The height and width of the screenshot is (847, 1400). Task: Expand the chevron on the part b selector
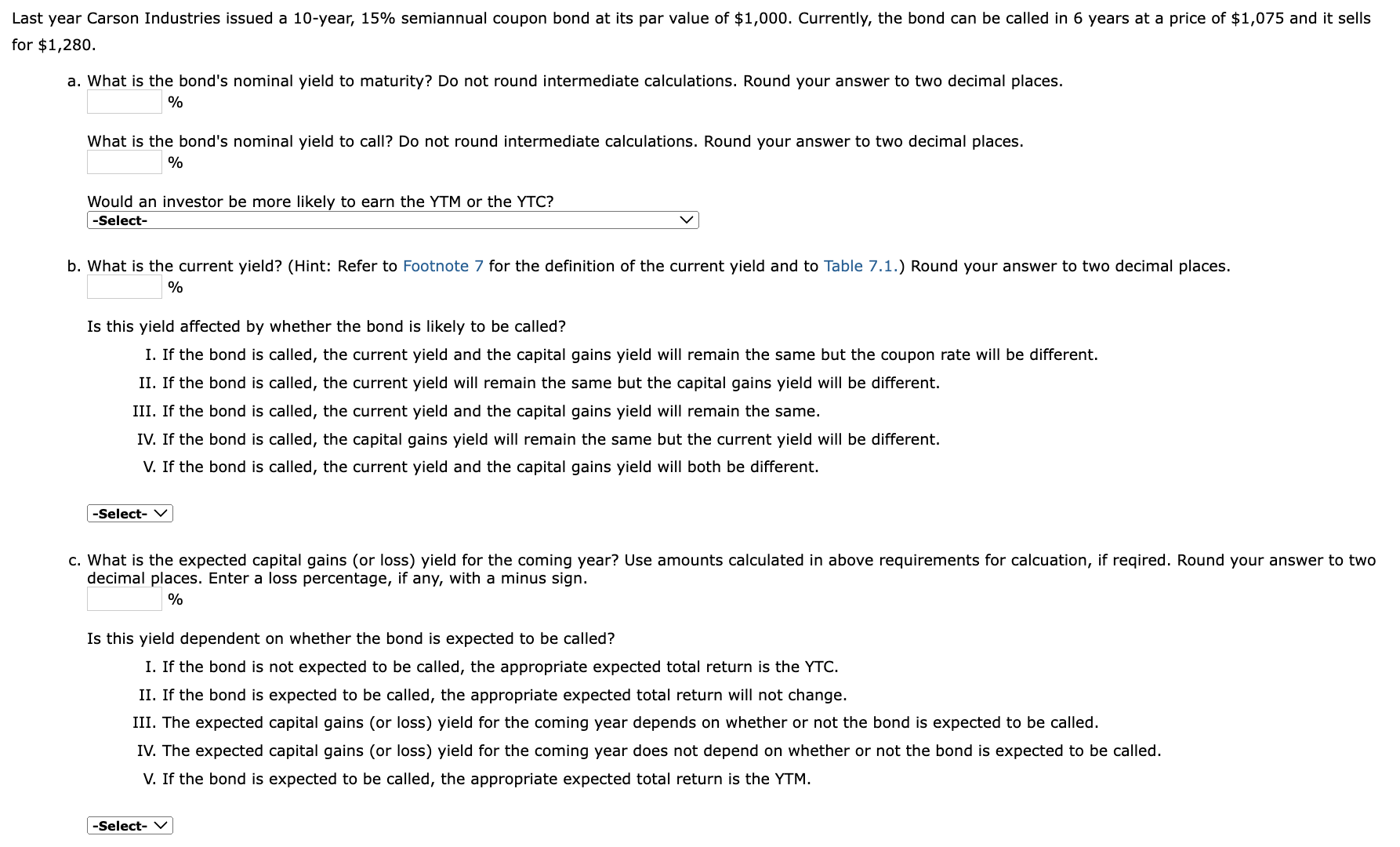pos(161,513)
